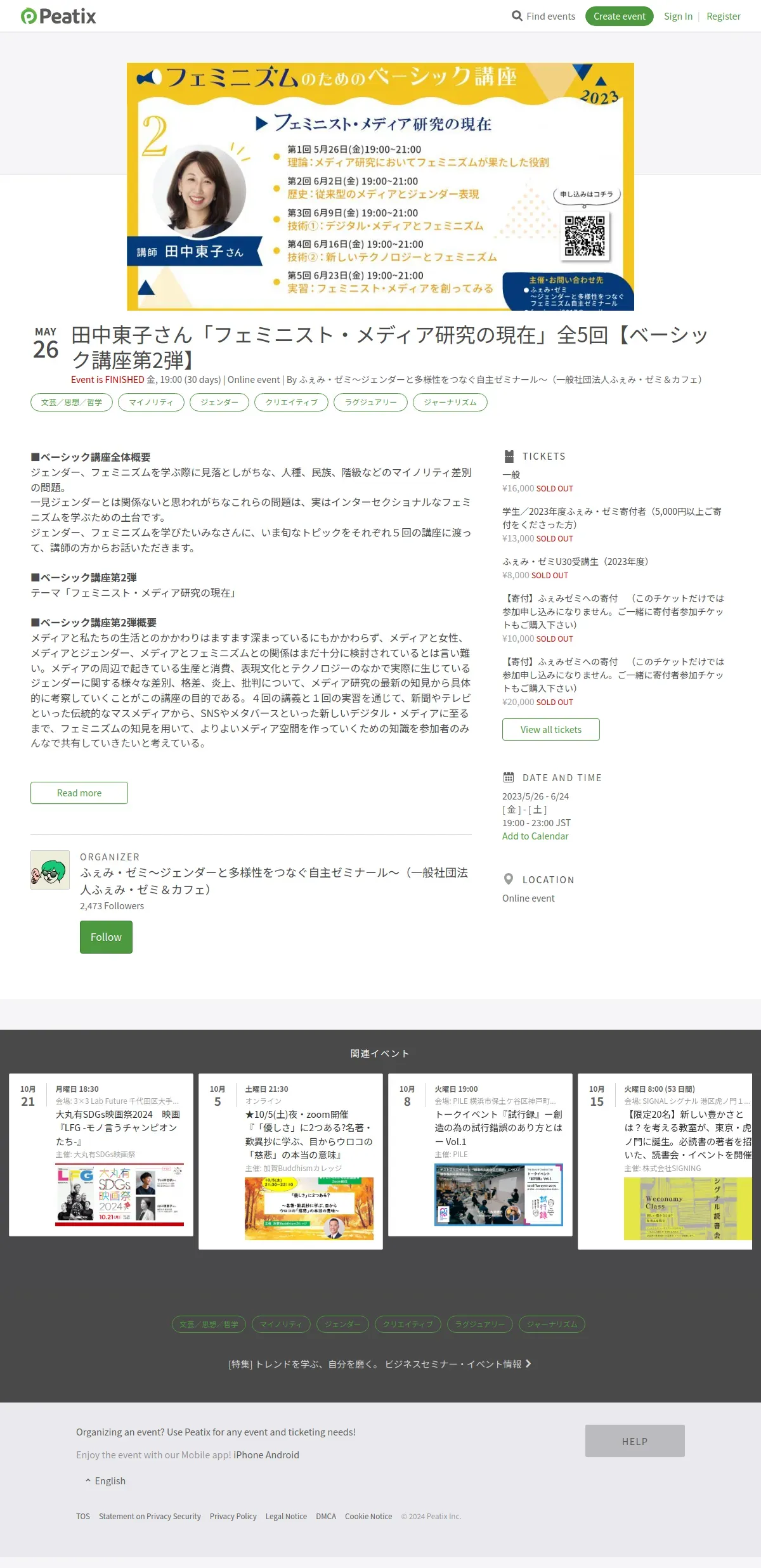Open the 加賀Buddhismカレッジ event thumbnail
The width and height of the screenshot is (761, 1568).
coord(309,1208)
